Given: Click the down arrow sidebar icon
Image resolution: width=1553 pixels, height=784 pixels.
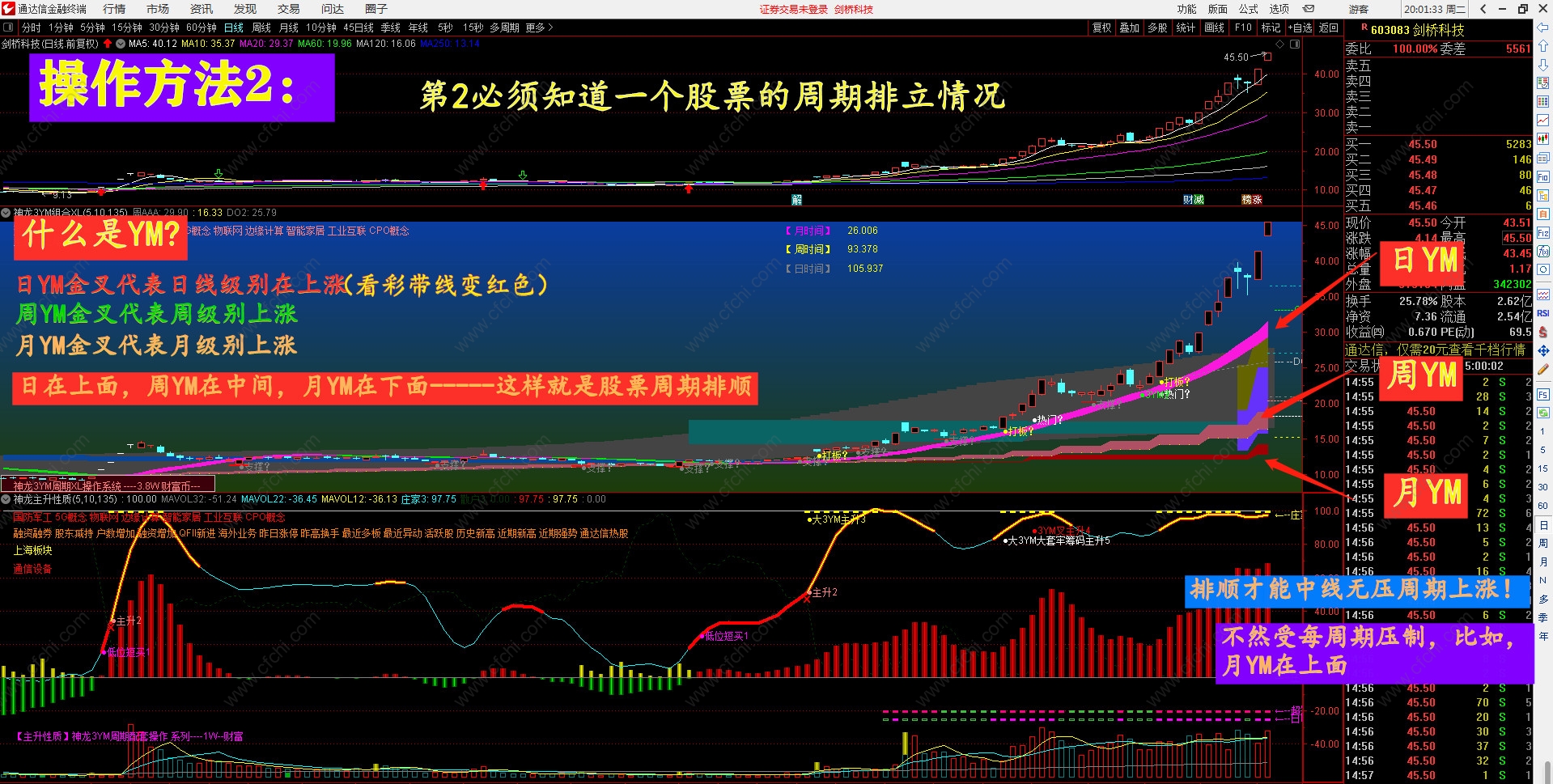Looking at the screenshot, I should click(1543, 65).
